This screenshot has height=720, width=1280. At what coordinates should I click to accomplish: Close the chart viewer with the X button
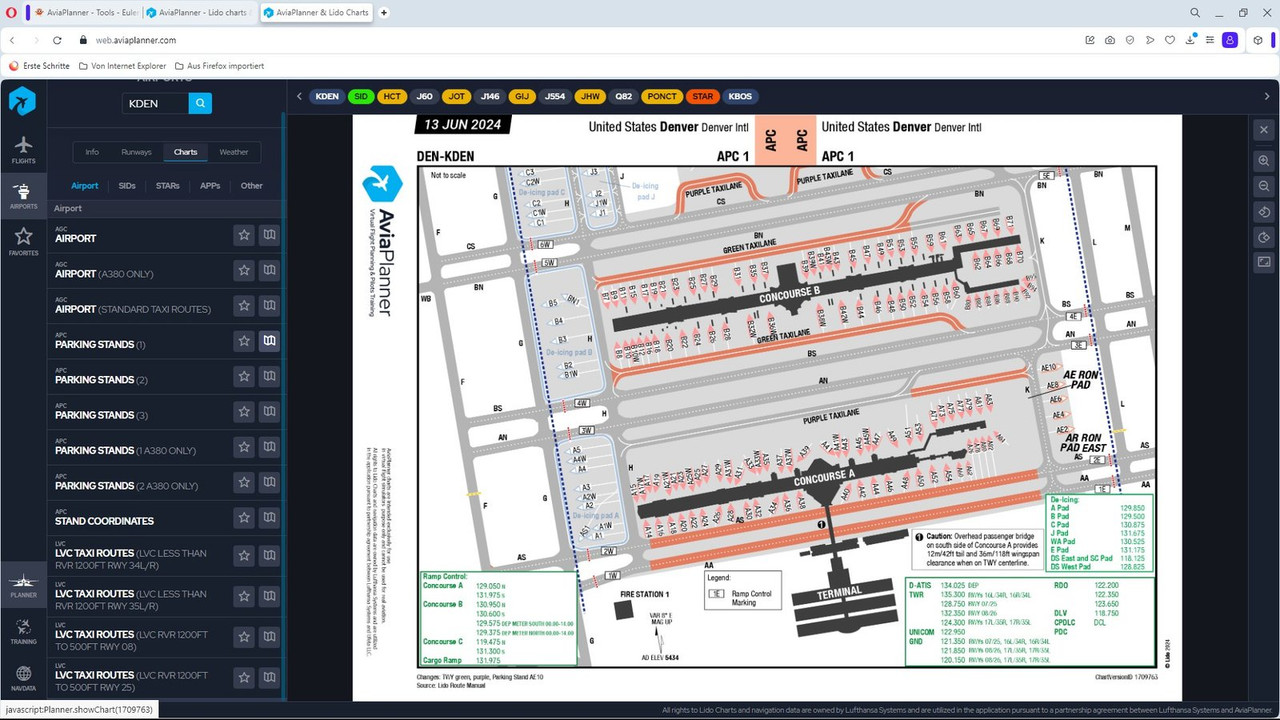pos(1264,129)
